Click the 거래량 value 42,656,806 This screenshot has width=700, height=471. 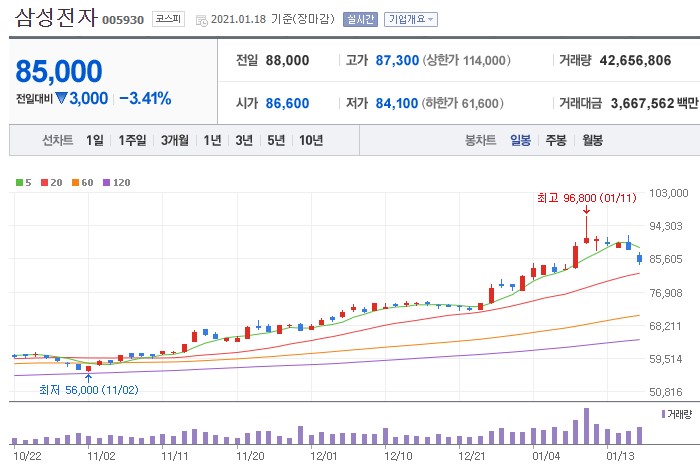point(635,60)
